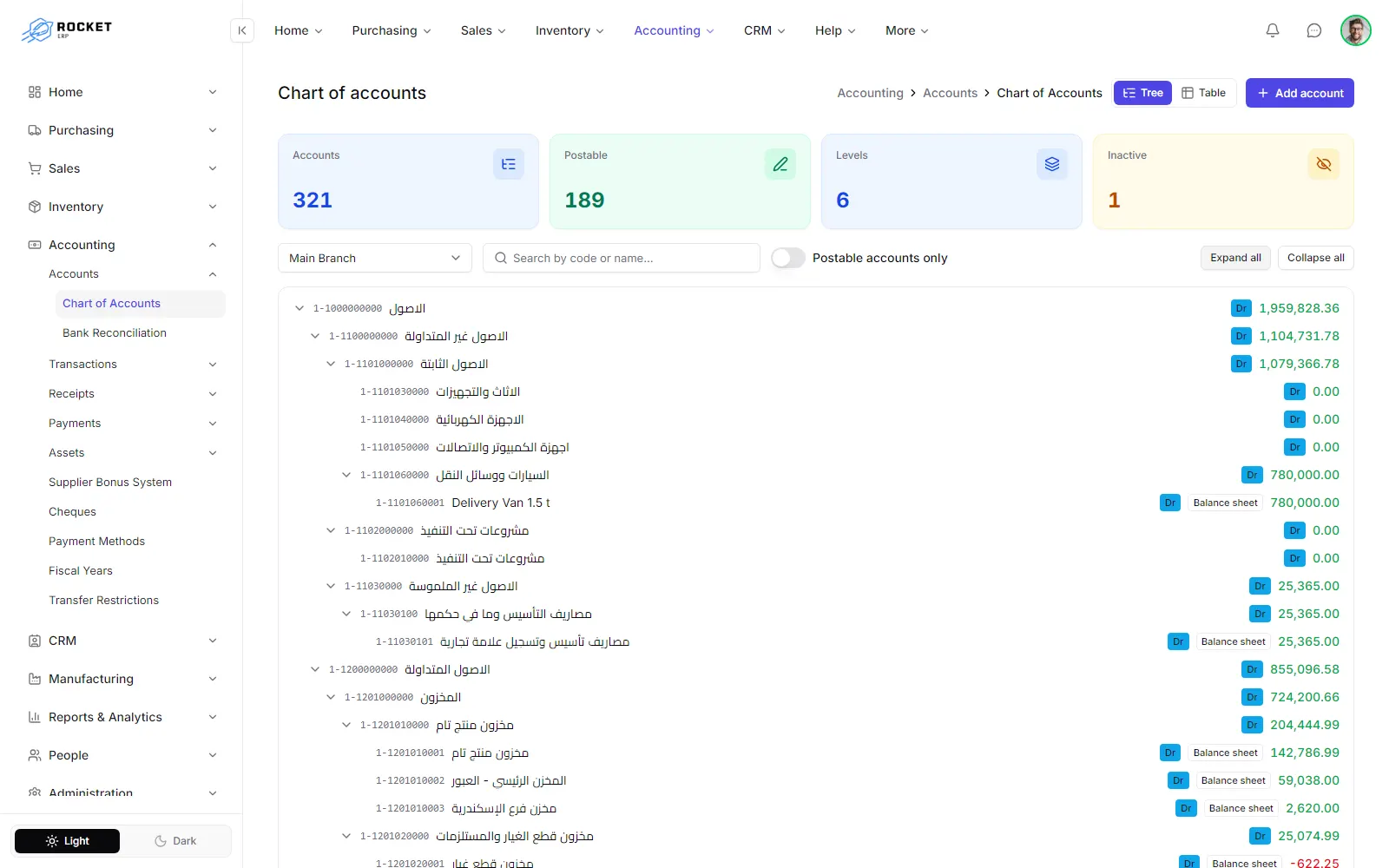Collapse the sidebar with the arrow button
The image size is (1389, 868).
pyautogui.click(x=242, y=30)
